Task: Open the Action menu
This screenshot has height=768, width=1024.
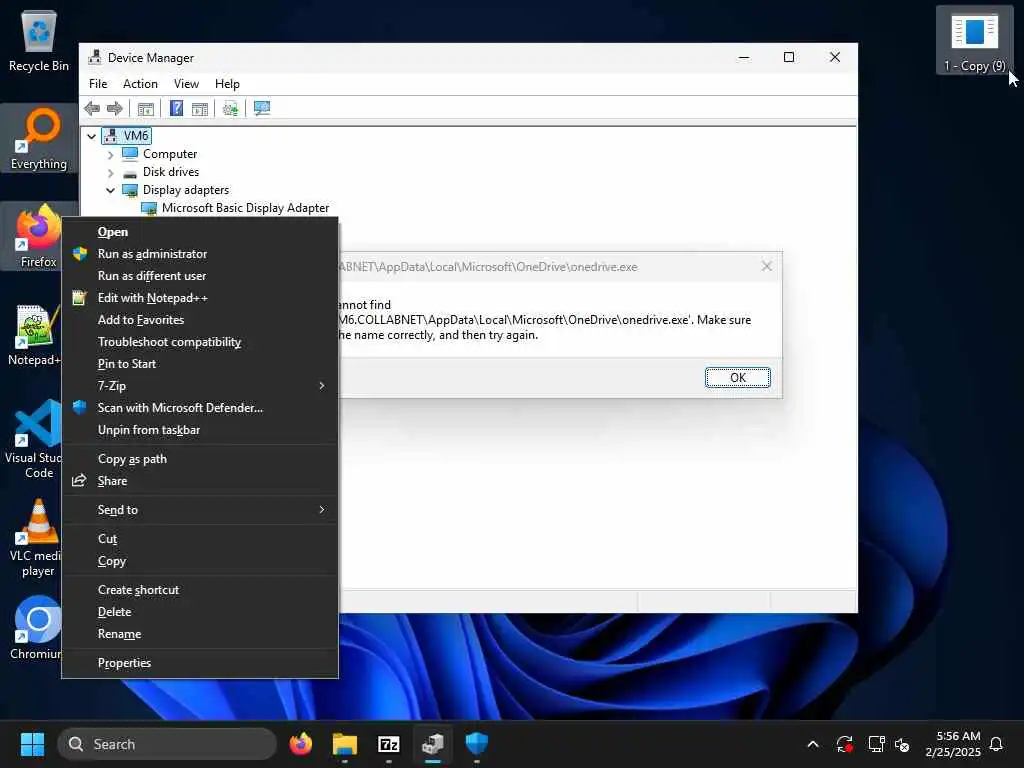Action: pos(140,84)
